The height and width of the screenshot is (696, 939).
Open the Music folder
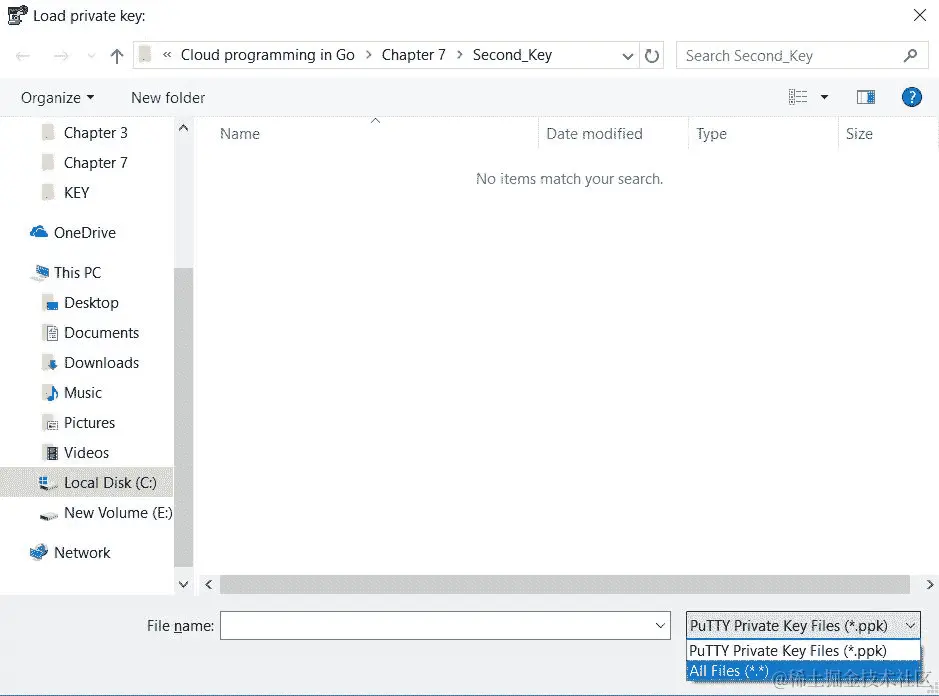click(83, 392)
